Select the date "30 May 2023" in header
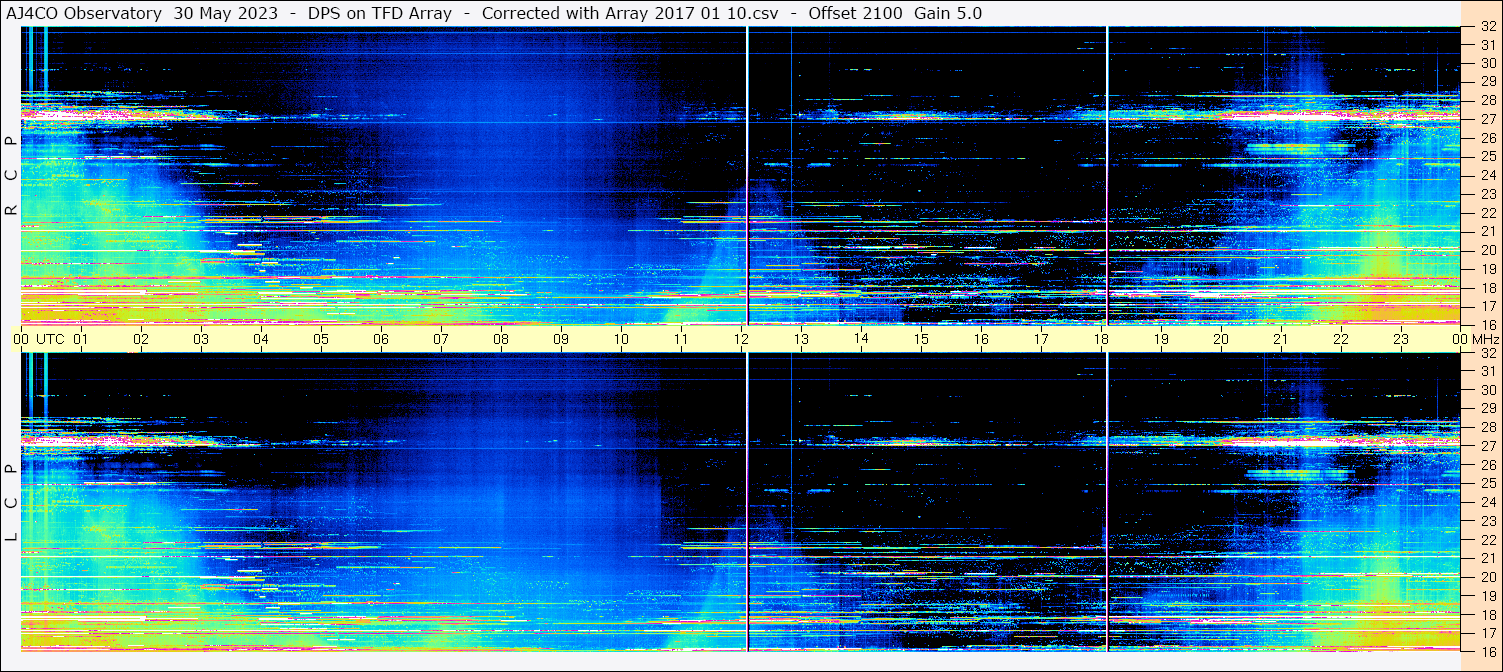The width and height of the screenshot is (1503, 672). coord(226,13)
